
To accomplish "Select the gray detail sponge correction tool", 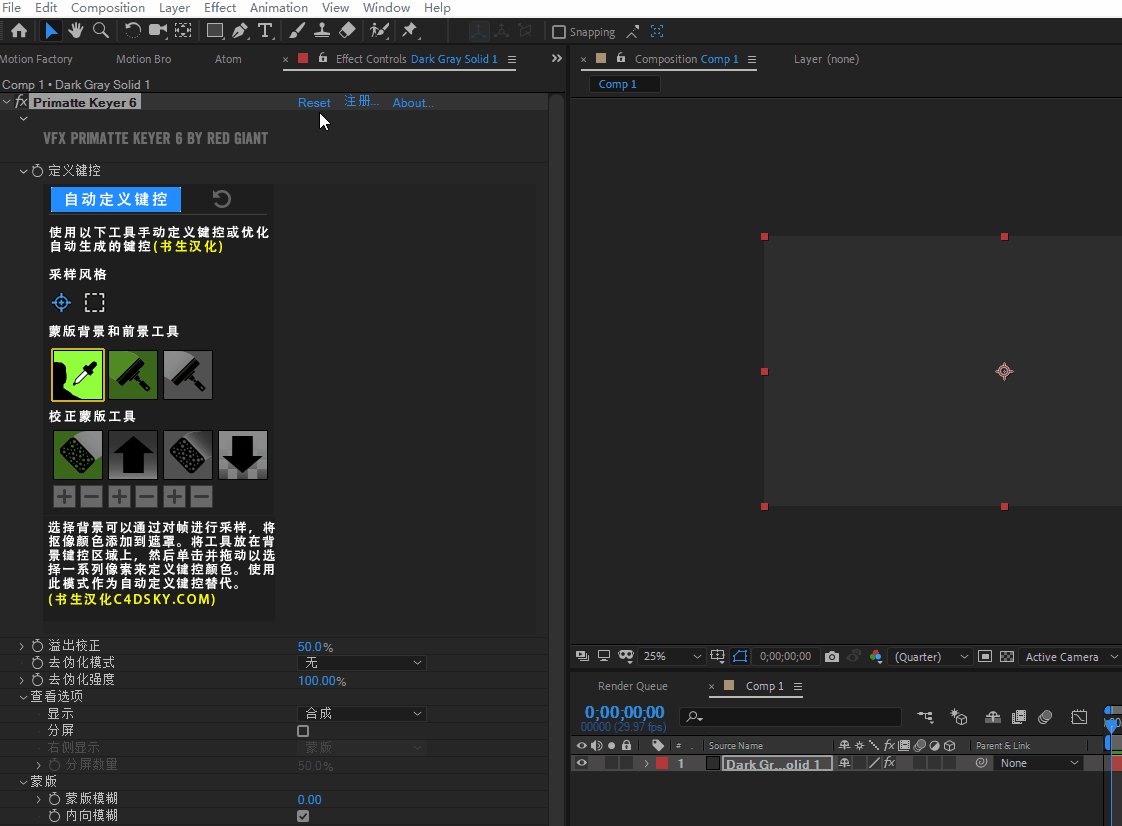I will point(187,455).
